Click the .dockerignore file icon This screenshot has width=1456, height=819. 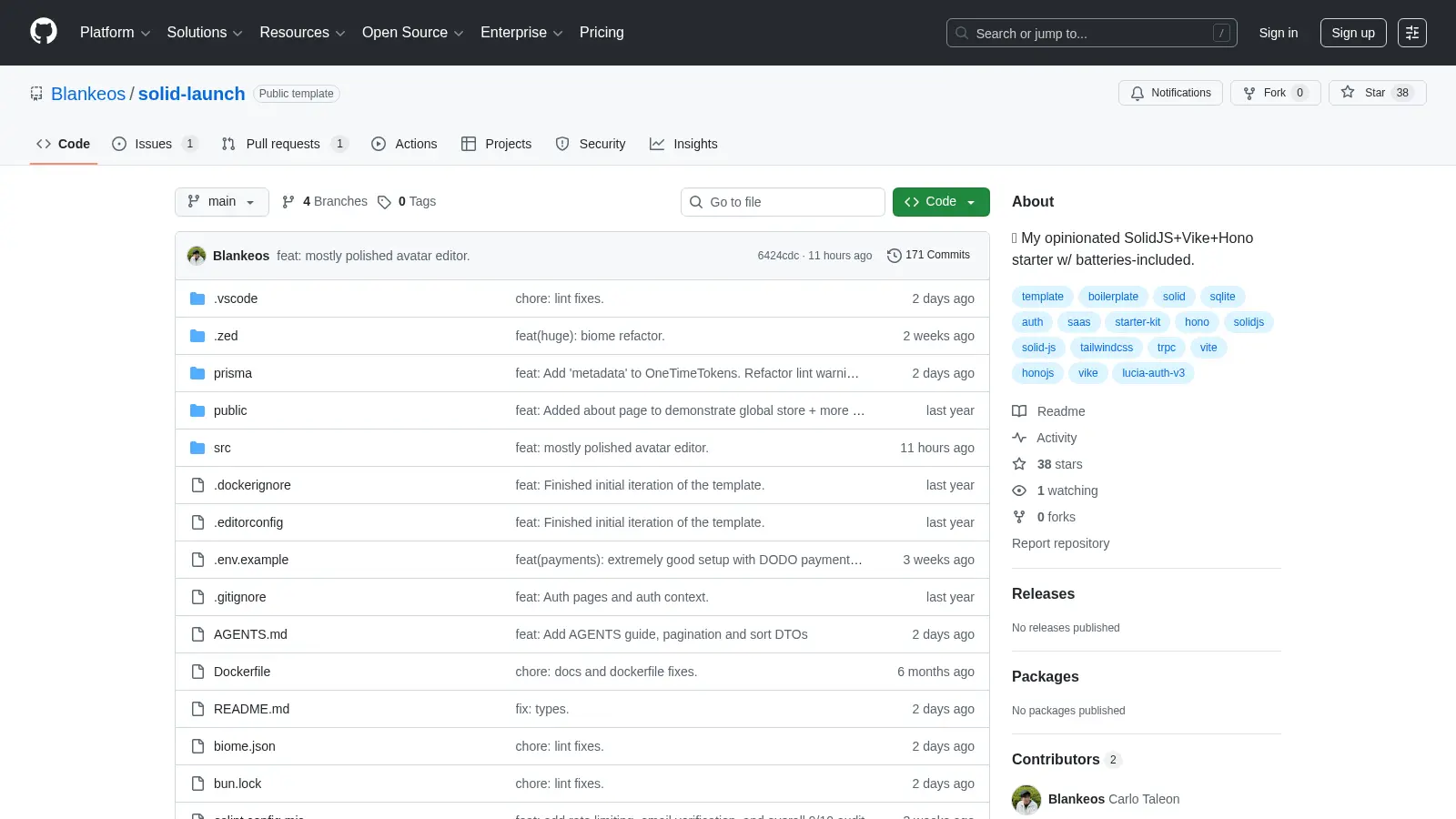[x=197, y=485]
